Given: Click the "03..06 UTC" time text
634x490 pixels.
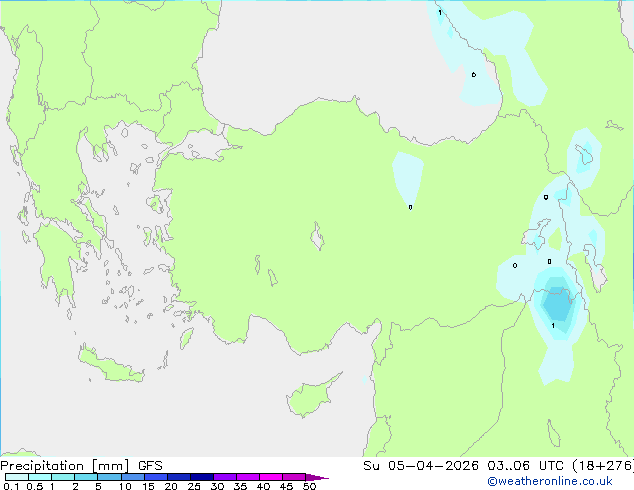Looking at the screenshot, I should 525,466.
